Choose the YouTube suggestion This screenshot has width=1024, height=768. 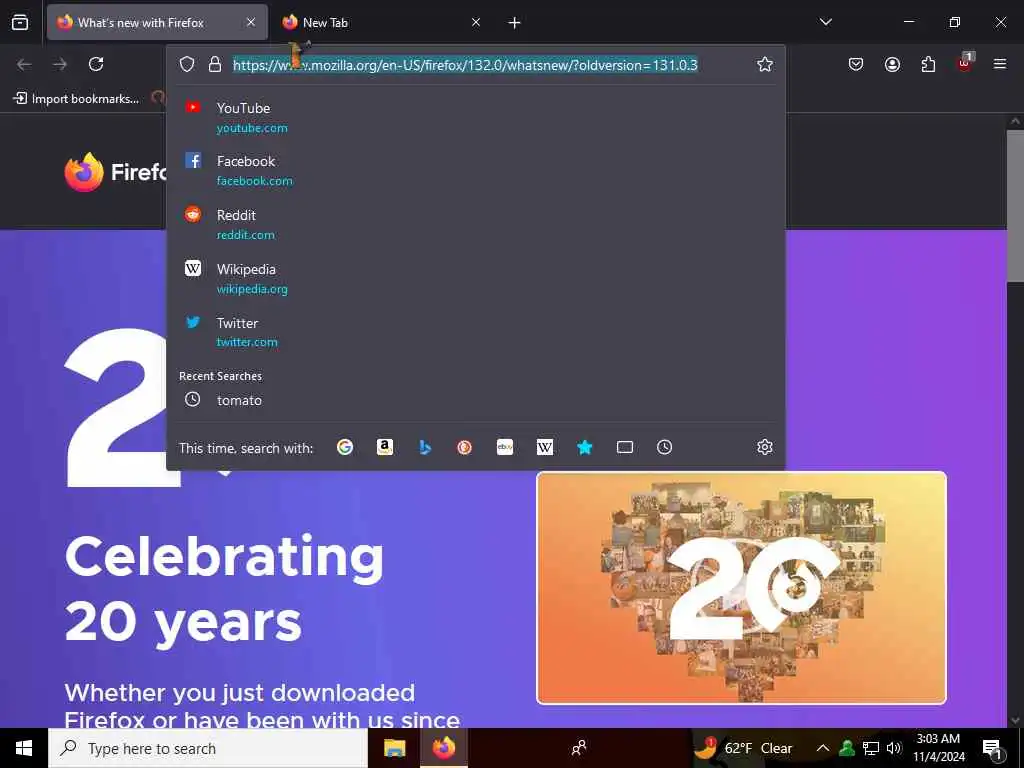[475, 117]
